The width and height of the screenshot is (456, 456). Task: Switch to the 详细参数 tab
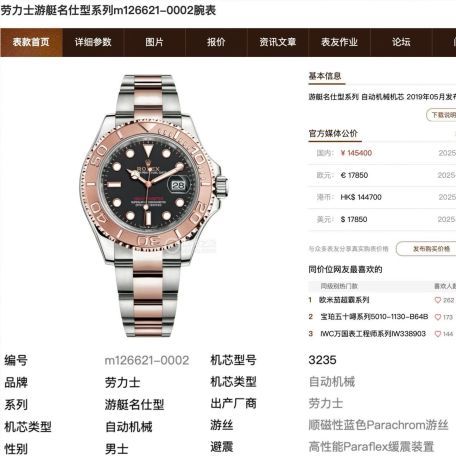pos(93,42)
